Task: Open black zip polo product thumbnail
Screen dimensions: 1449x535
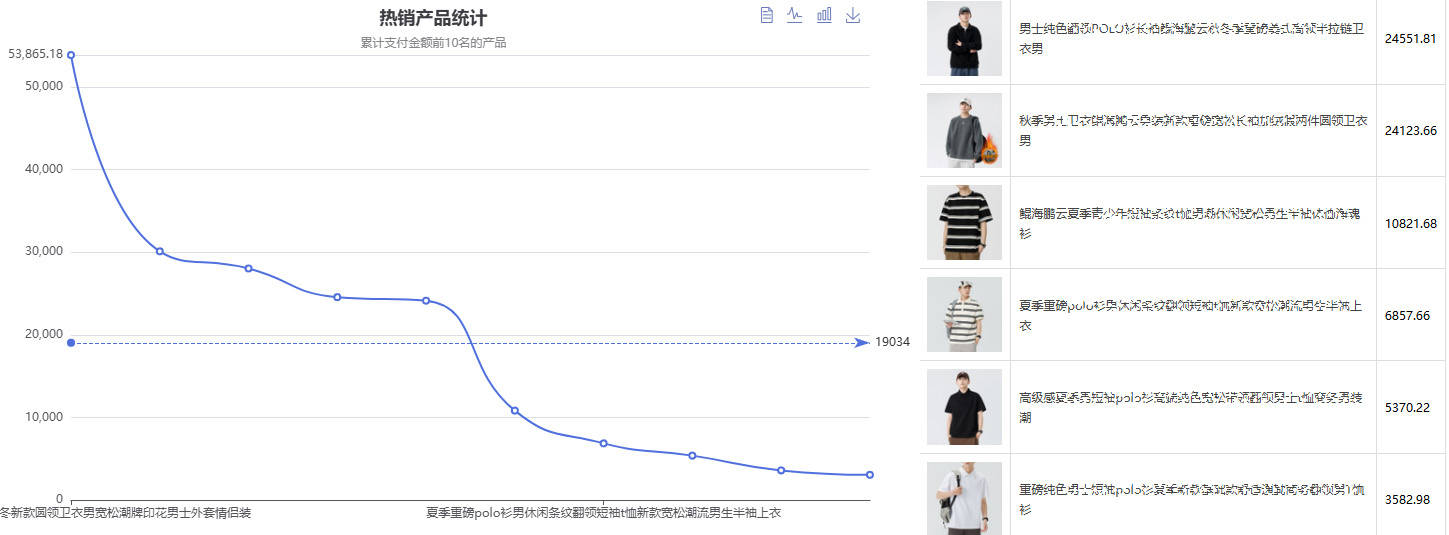Action: (964, 39)
